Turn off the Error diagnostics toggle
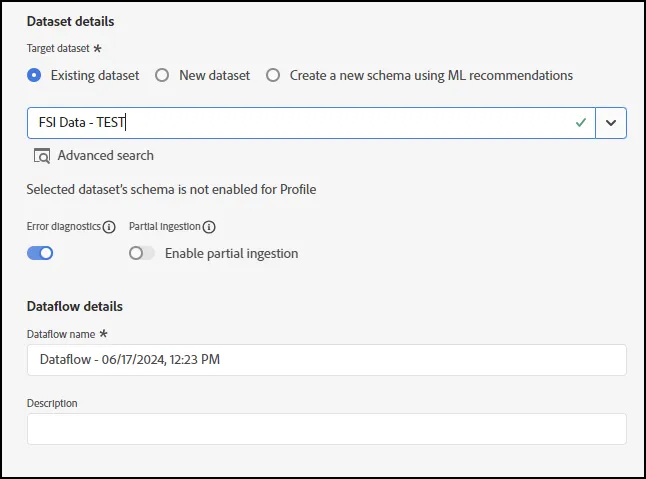The height and width of the screenshot is (479, 646). [40, 253]
